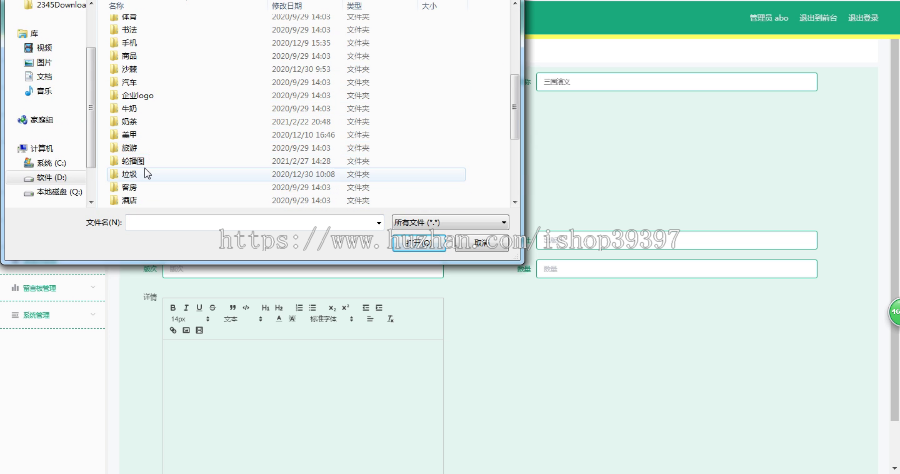Select 系统 (C:) drive
This screenshot has width=900, height=474.
pyautogui.click(x=45, y=163)
